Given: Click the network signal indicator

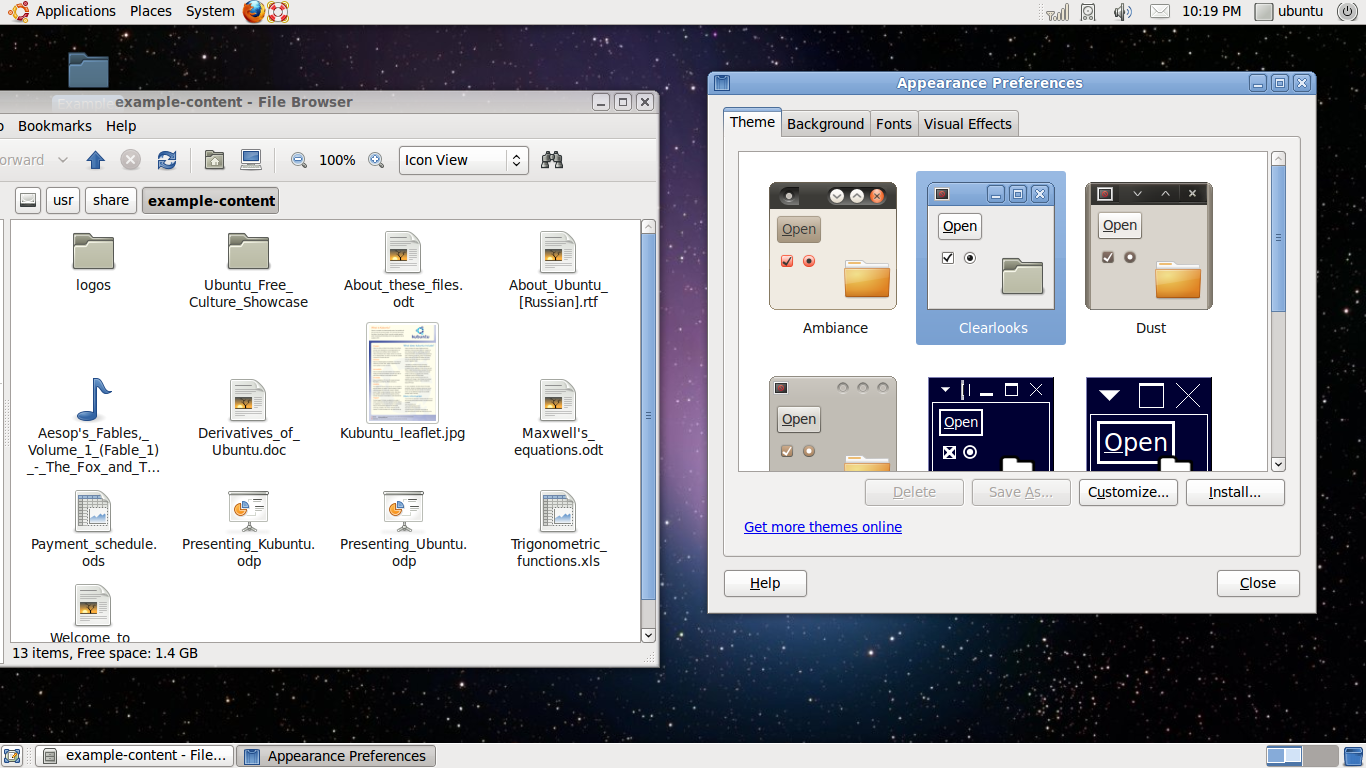Looking at the screenshot, I should coord(1057,12).
